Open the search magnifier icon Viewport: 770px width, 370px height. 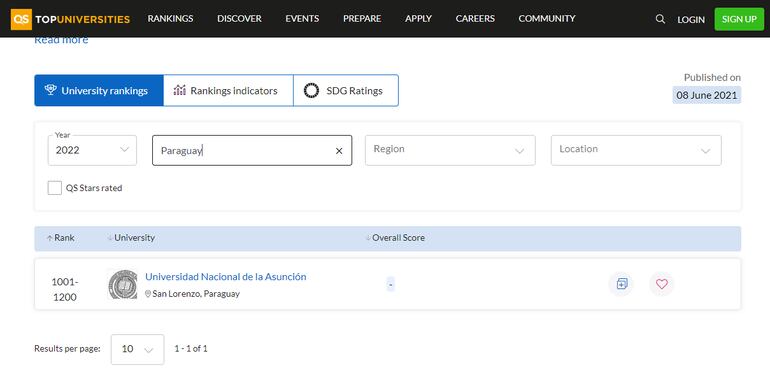[x=660, y=19]
